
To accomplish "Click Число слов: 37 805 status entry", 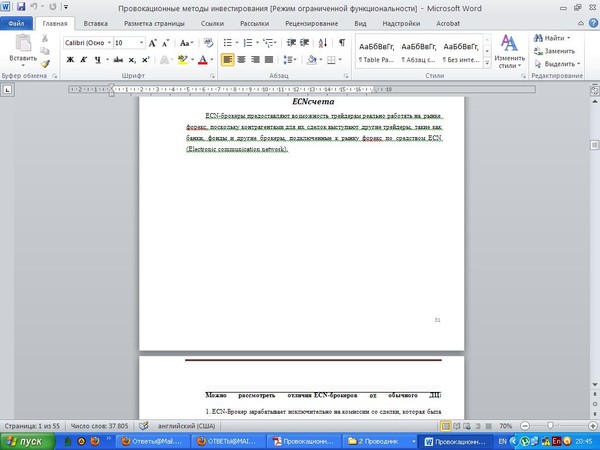I will click(99, 426).
